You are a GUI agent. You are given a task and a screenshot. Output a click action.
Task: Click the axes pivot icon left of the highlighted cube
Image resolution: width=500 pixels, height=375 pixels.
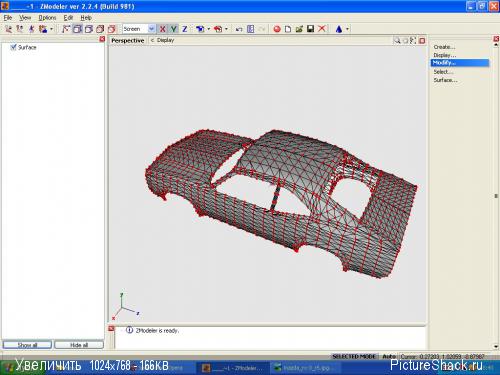[x=66, y=29]
